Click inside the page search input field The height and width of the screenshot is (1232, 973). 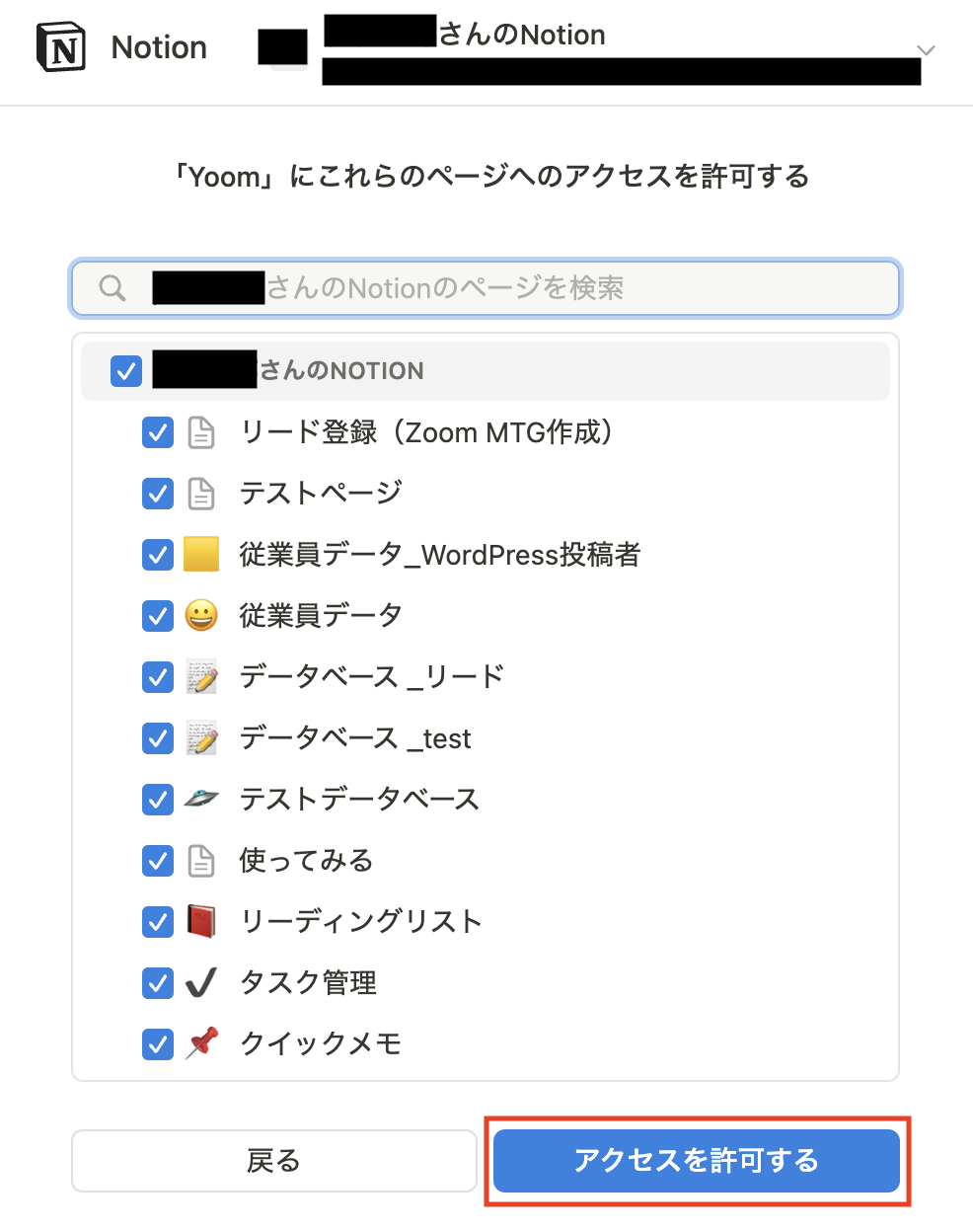pos(493,287)
